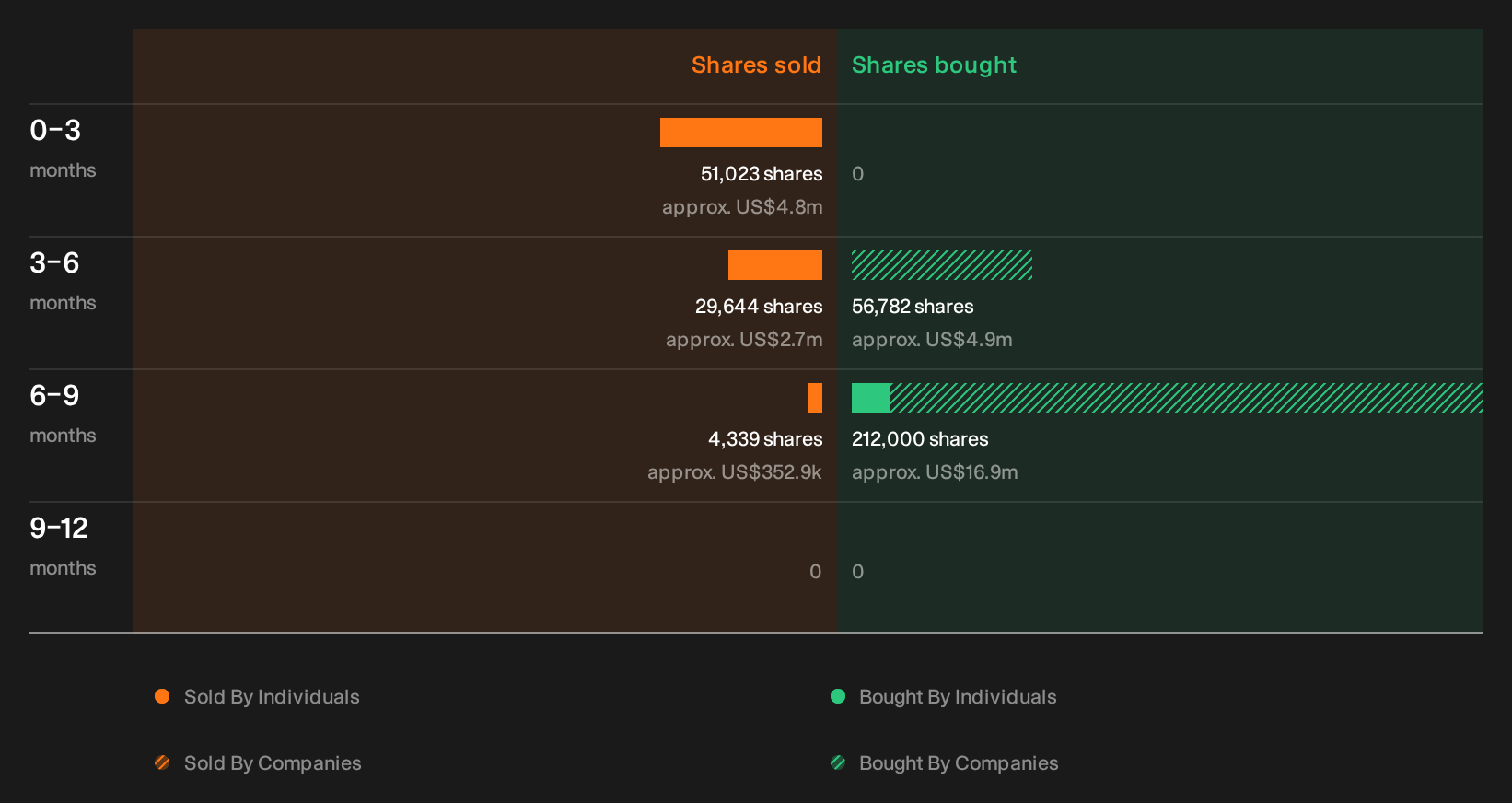
Task: Click the 0-3 months orange sold bar
Action: 741,133
